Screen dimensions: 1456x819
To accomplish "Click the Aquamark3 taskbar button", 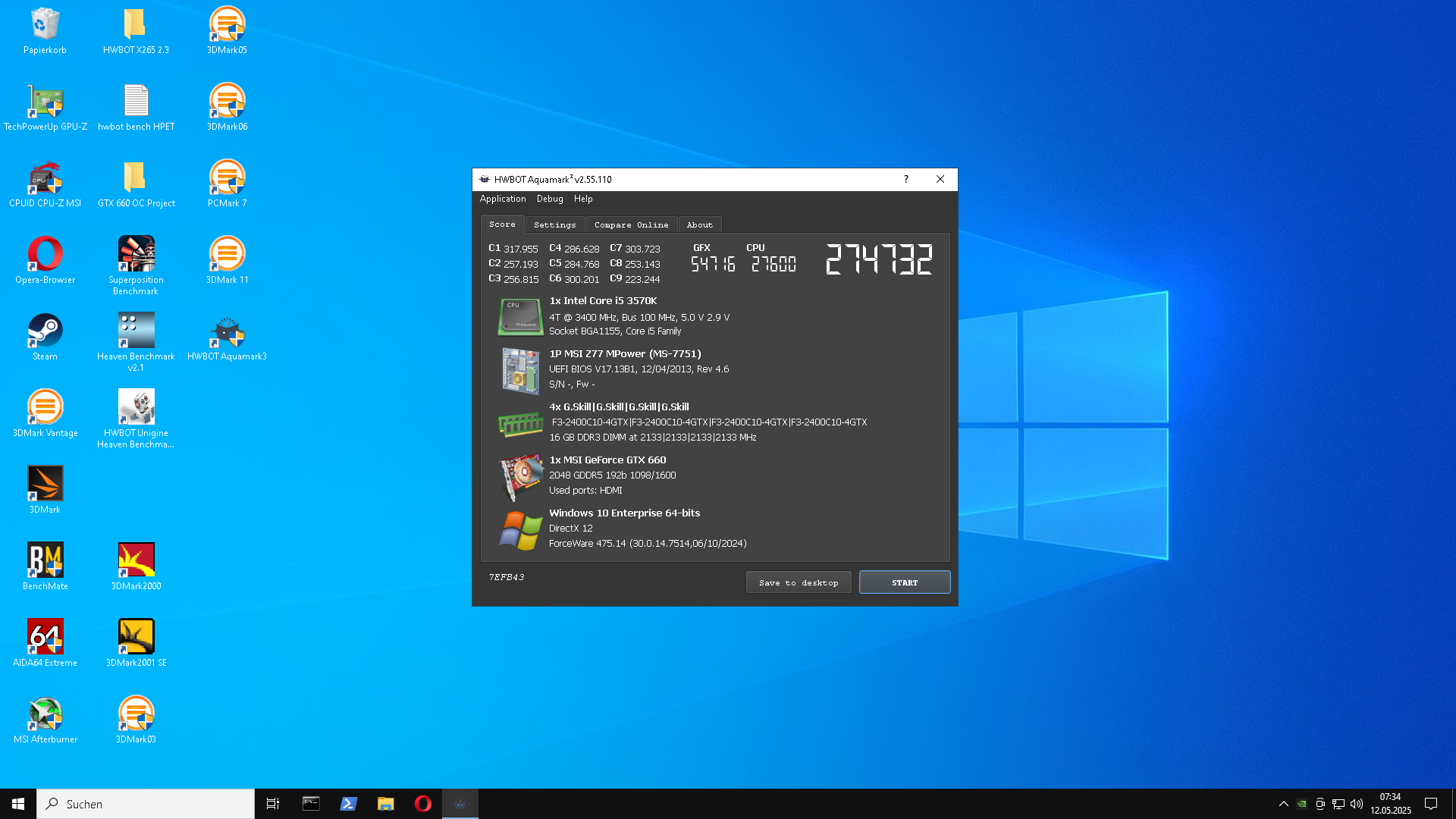I will tap(460, 804).
